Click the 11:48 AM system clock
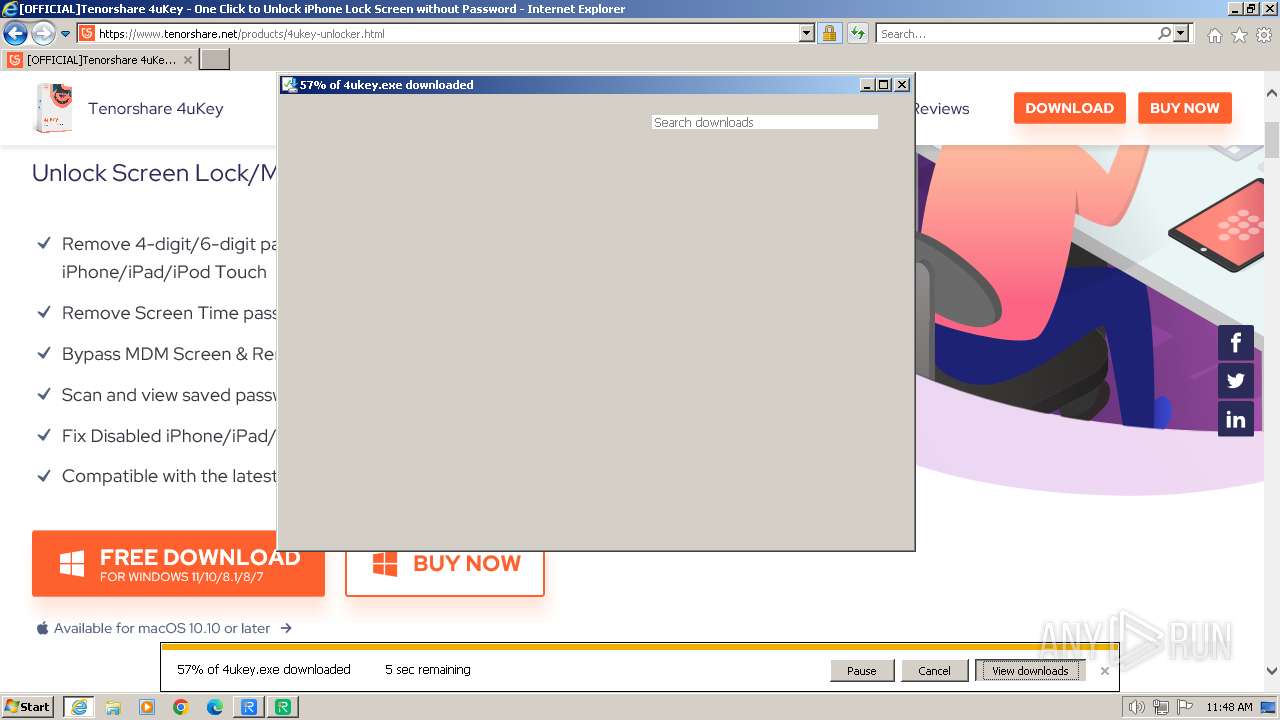1280x720 pixels. (1229, 707)
